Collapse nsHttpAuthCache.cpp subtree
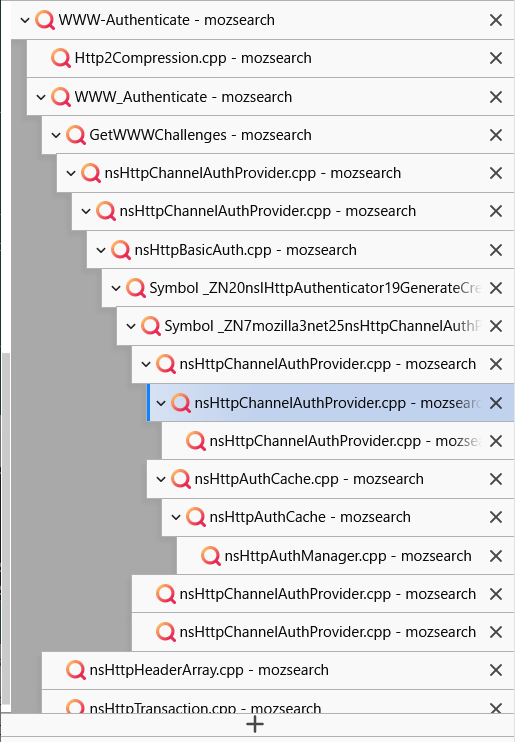The width and height of the screenshot is (516, 742). point(161,479)
